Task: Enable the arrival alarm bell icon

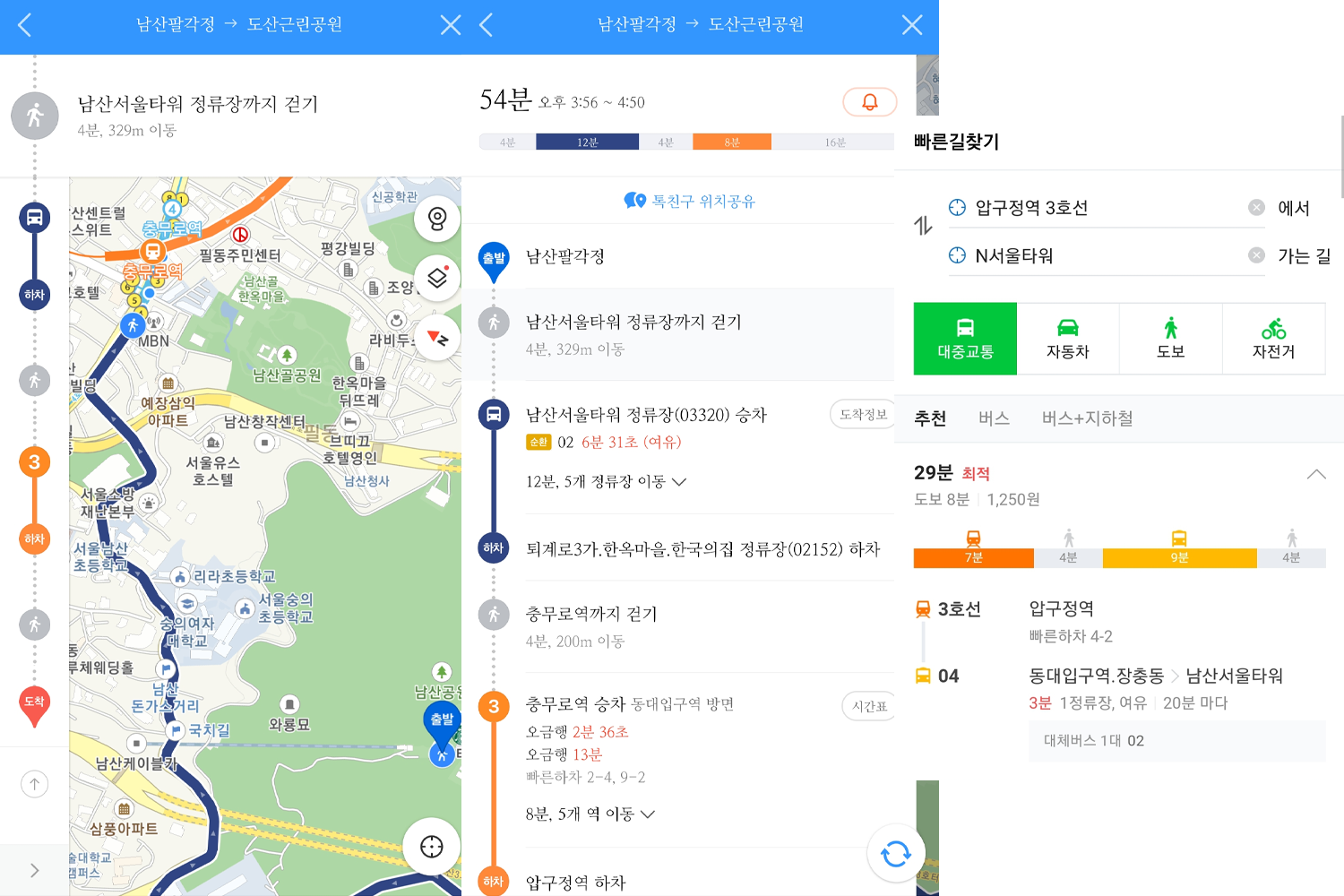Action: [868, 101]
